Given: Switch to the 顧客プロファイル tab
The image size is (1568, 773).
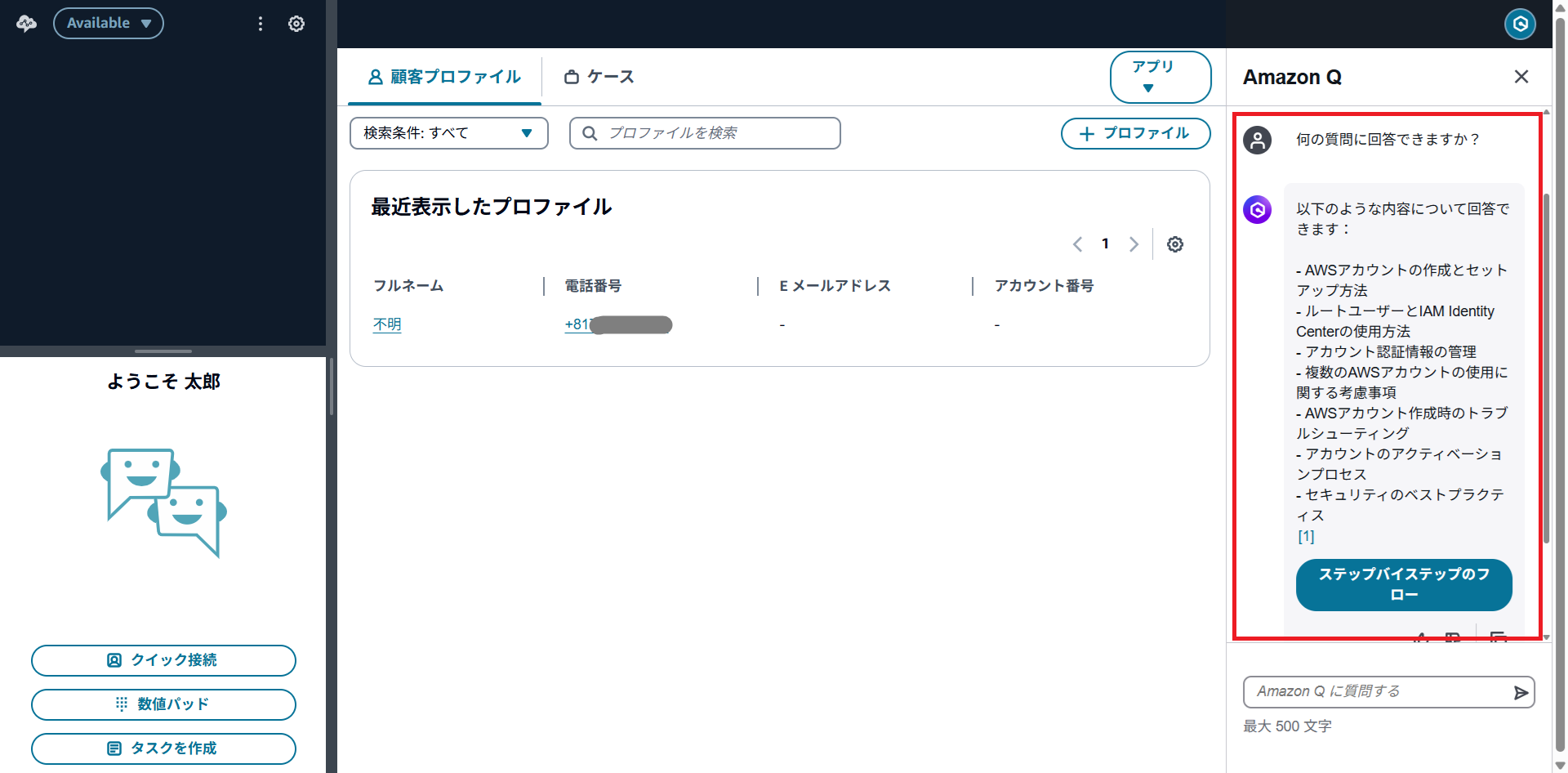Looking at the screenshot, I should pyautogui.click(x=444, y=77).
